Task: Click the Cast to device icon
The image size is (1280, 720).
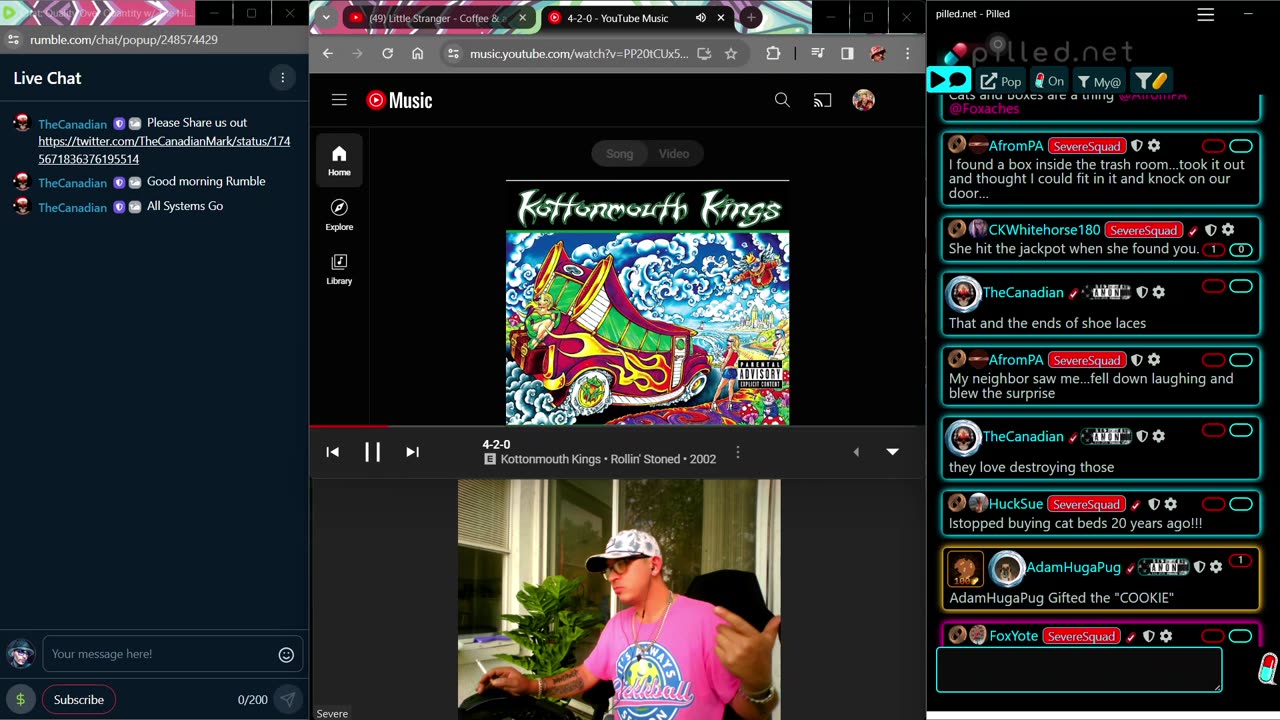Action: pos(822,100)
